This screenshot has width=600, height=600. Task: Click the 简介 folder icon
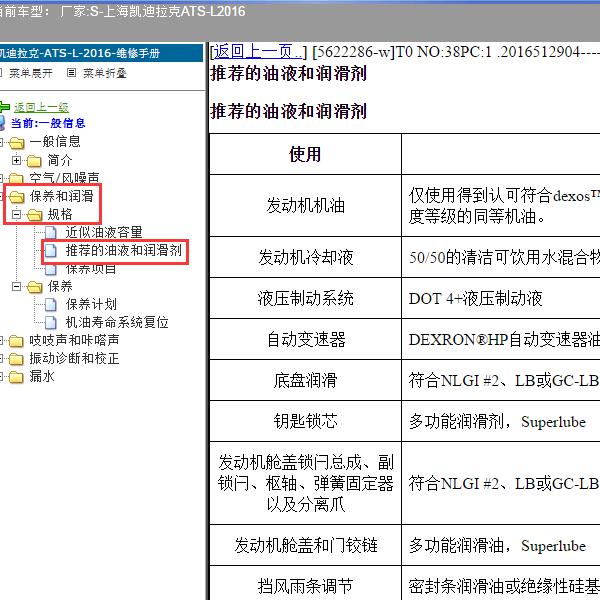(x=34, y=161)
